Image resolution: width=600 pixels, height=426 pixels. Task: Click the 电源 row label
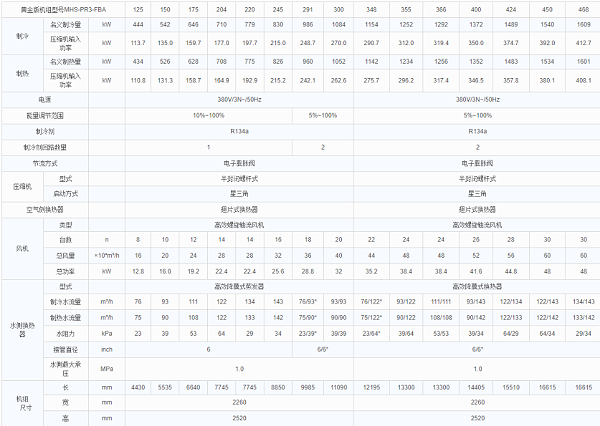45,100
